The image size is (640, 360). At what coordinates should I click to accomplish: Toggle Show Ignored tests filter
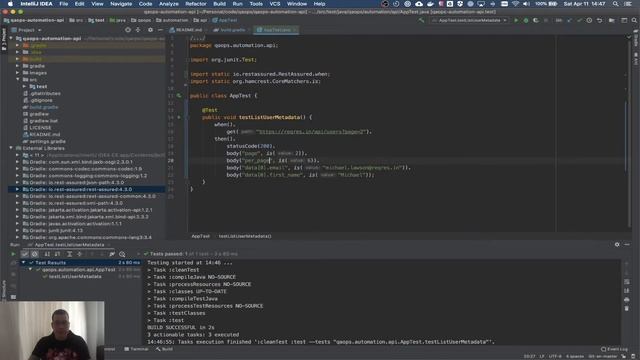click(35, 254)
